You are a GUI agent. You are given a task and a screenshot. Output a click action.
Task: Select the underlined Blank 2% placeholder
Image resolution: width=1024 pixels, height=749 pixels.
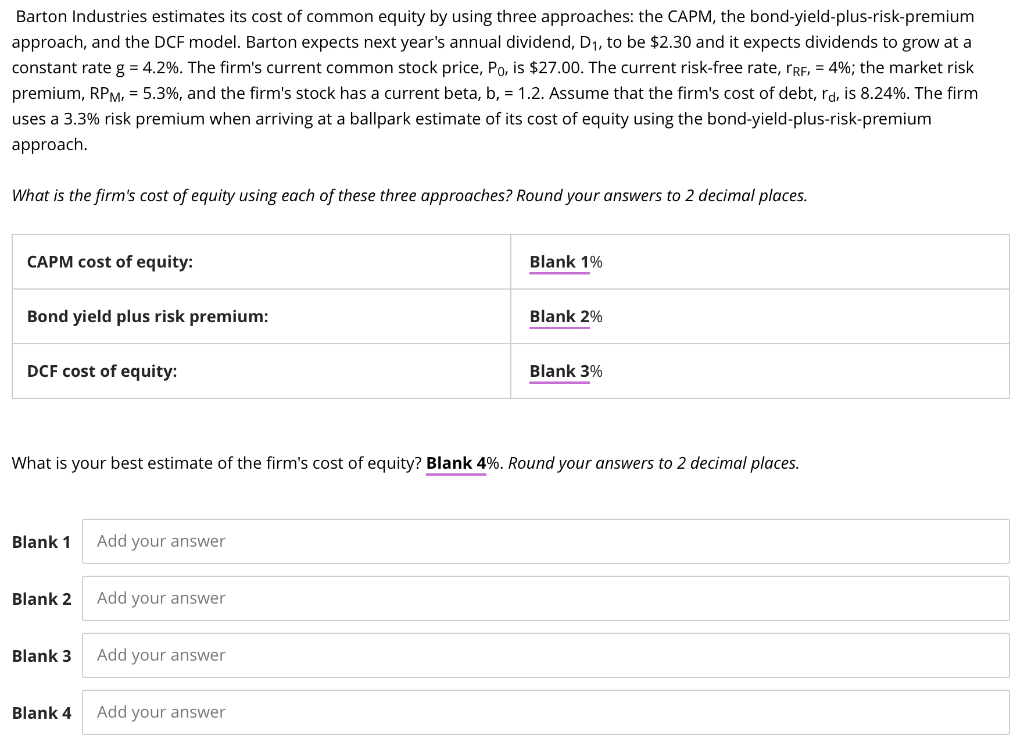click(556, 316)
